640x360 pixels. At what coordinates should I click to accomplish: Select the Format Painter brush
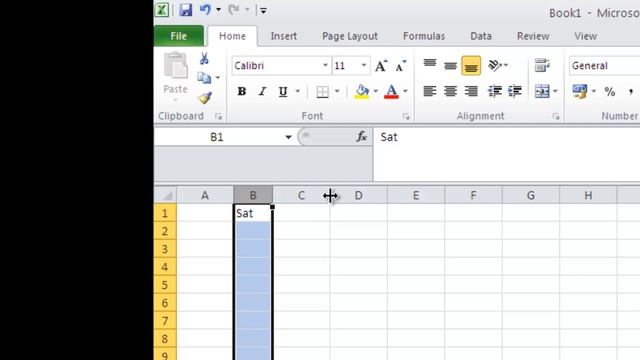tap(205, 98)
